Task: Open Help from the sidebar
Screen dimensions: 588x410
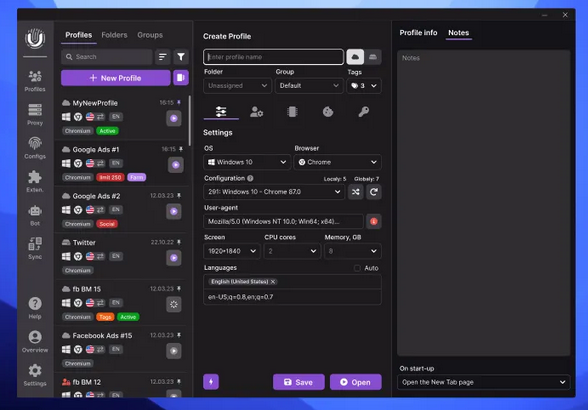Action: (x=35, y=308)
